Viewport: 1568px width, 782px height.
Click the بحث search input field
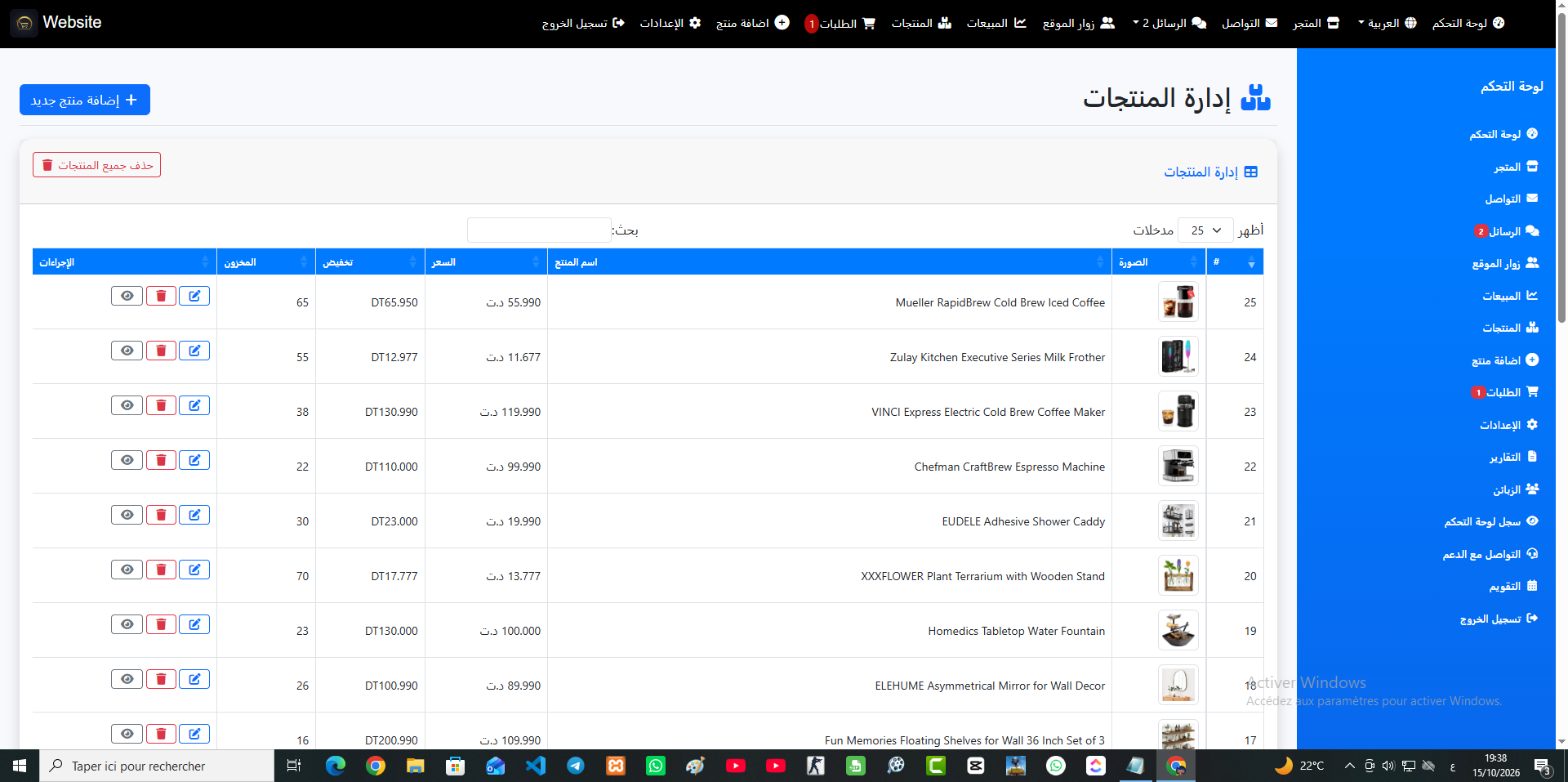[539, 230]
